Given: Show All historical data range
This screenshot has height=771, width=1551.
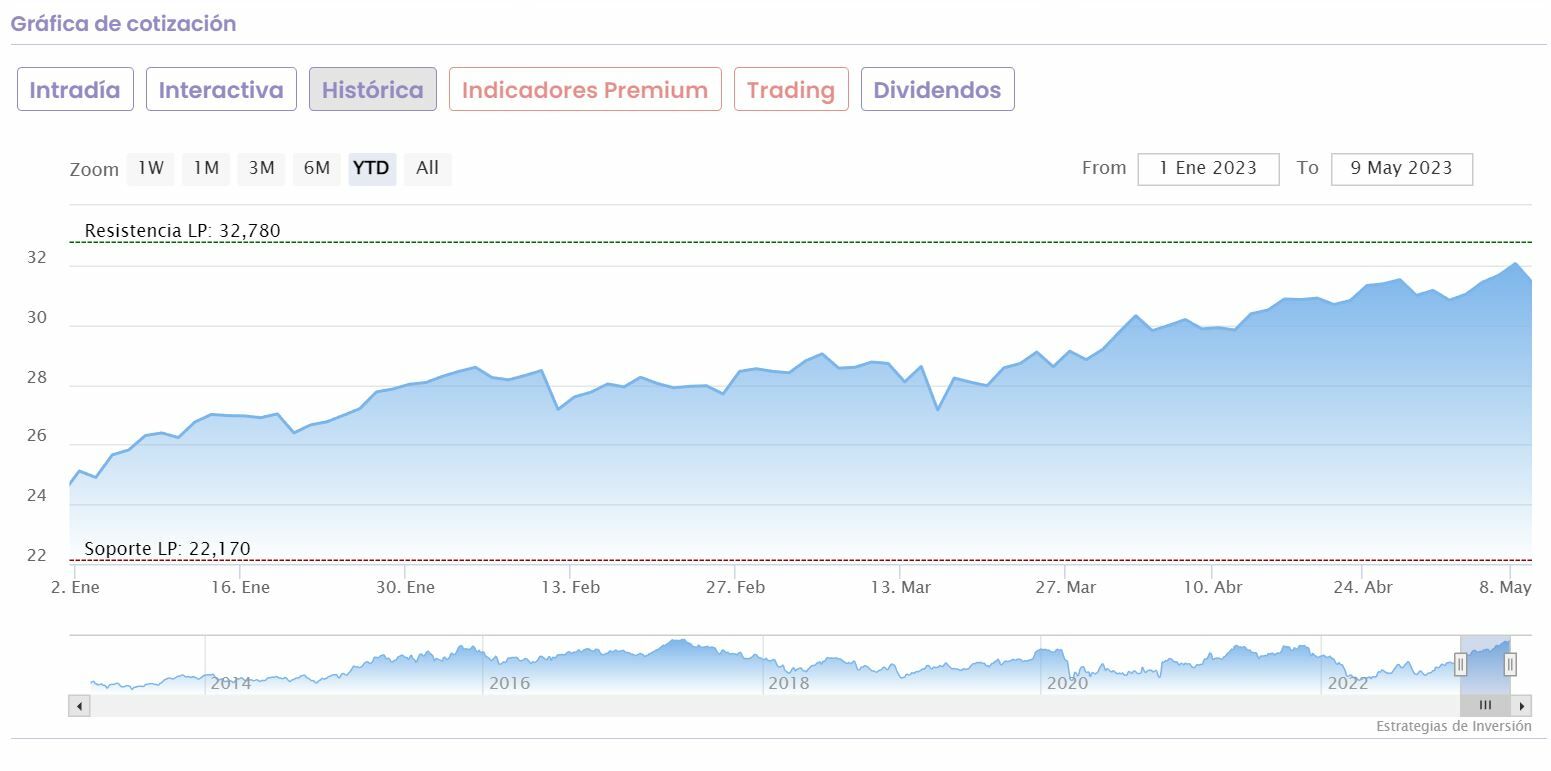Looking at the screenshot, I should (428, 169).
